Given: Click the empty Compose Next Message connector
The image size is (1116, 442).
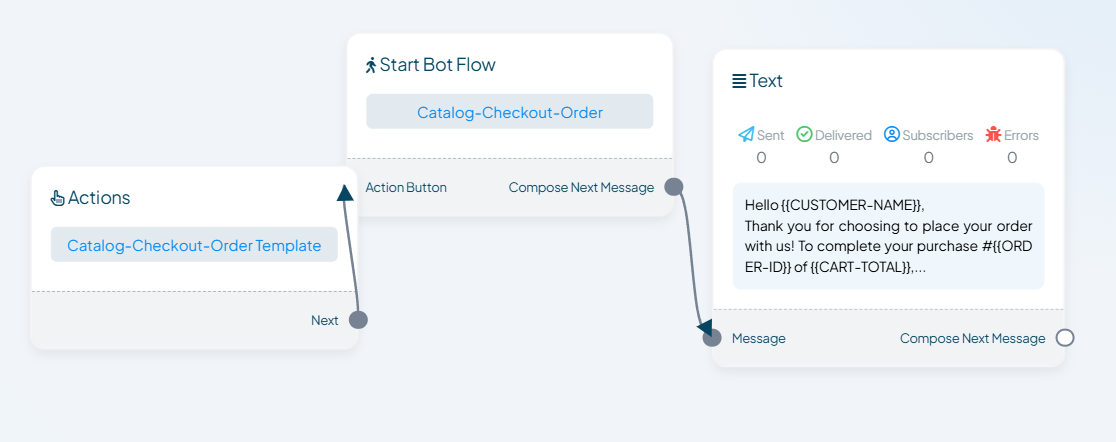Looking at the screenshot, I should pos(1065,338).
